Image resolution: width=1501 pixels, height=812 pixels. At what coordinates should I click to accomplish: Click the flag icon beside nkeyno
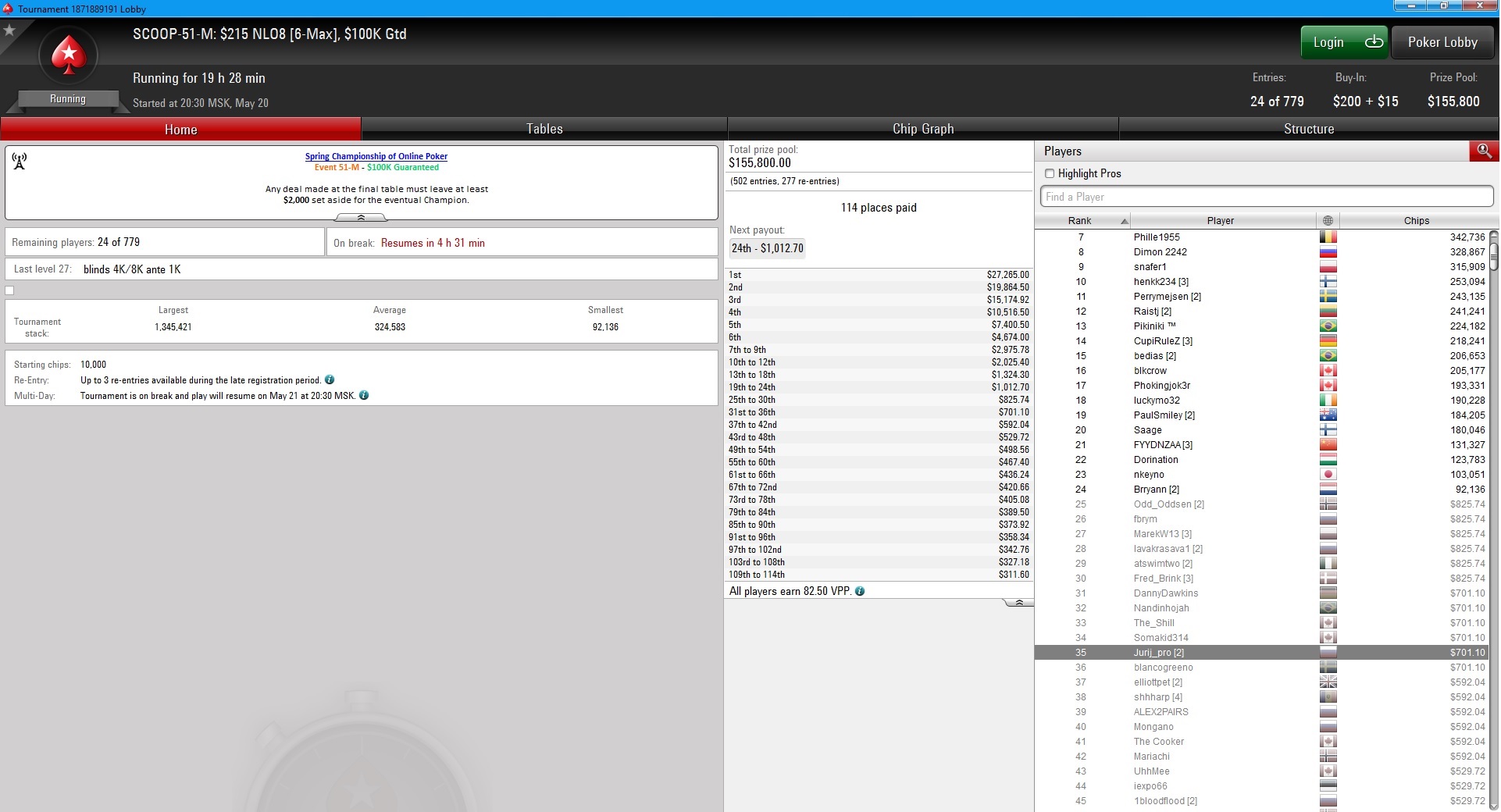[1328, 475]
